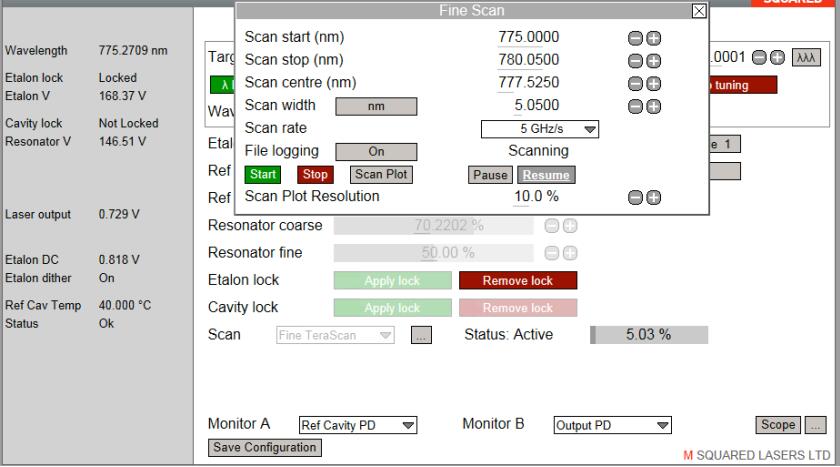Toggle the Scan width nm unit button
This screenshot has width=840, height=467.
375,106
